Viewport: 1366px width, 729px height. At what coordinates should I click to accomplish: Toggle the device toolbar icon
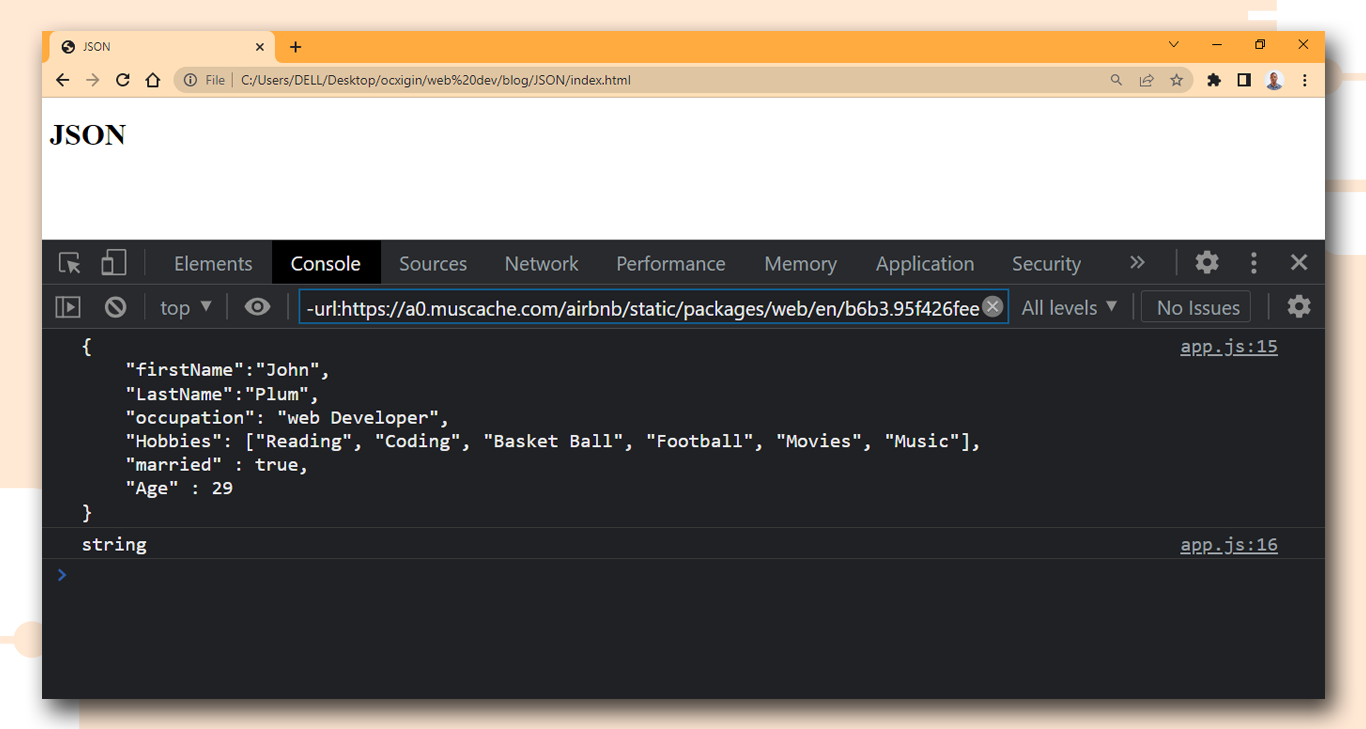tap(113, 263)
